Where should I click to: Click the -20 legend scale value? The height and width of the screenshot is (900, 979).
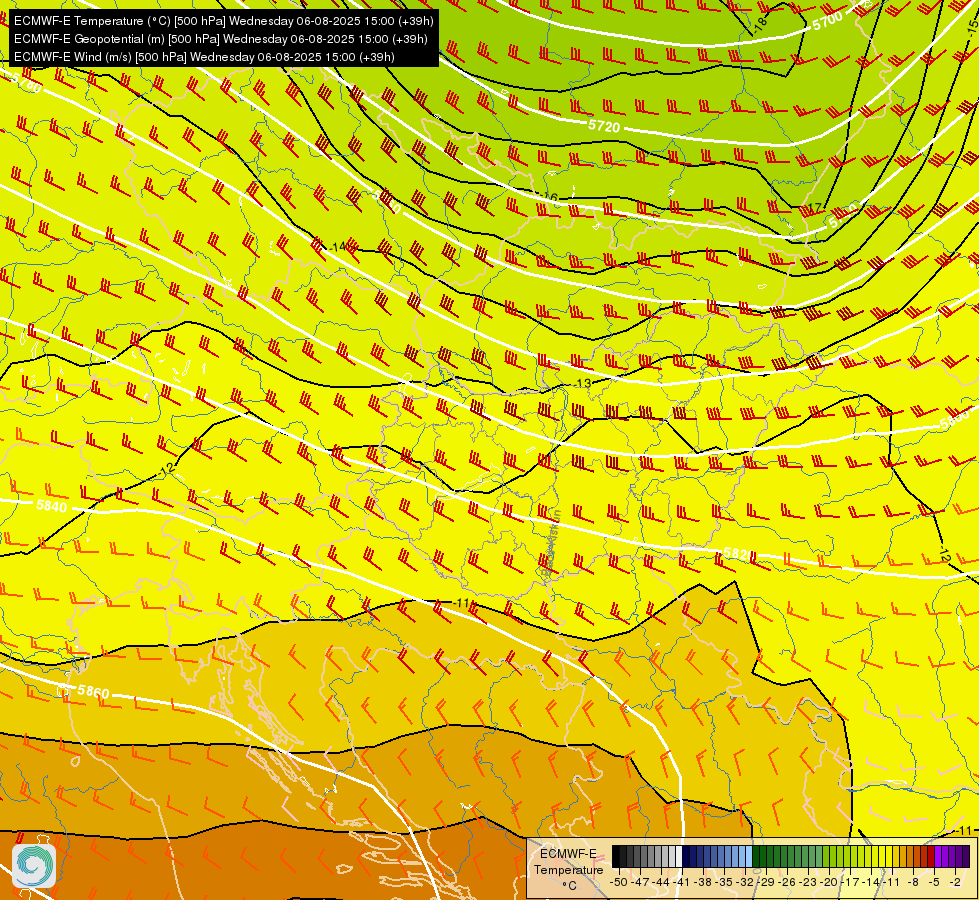(x=829, y=882)
